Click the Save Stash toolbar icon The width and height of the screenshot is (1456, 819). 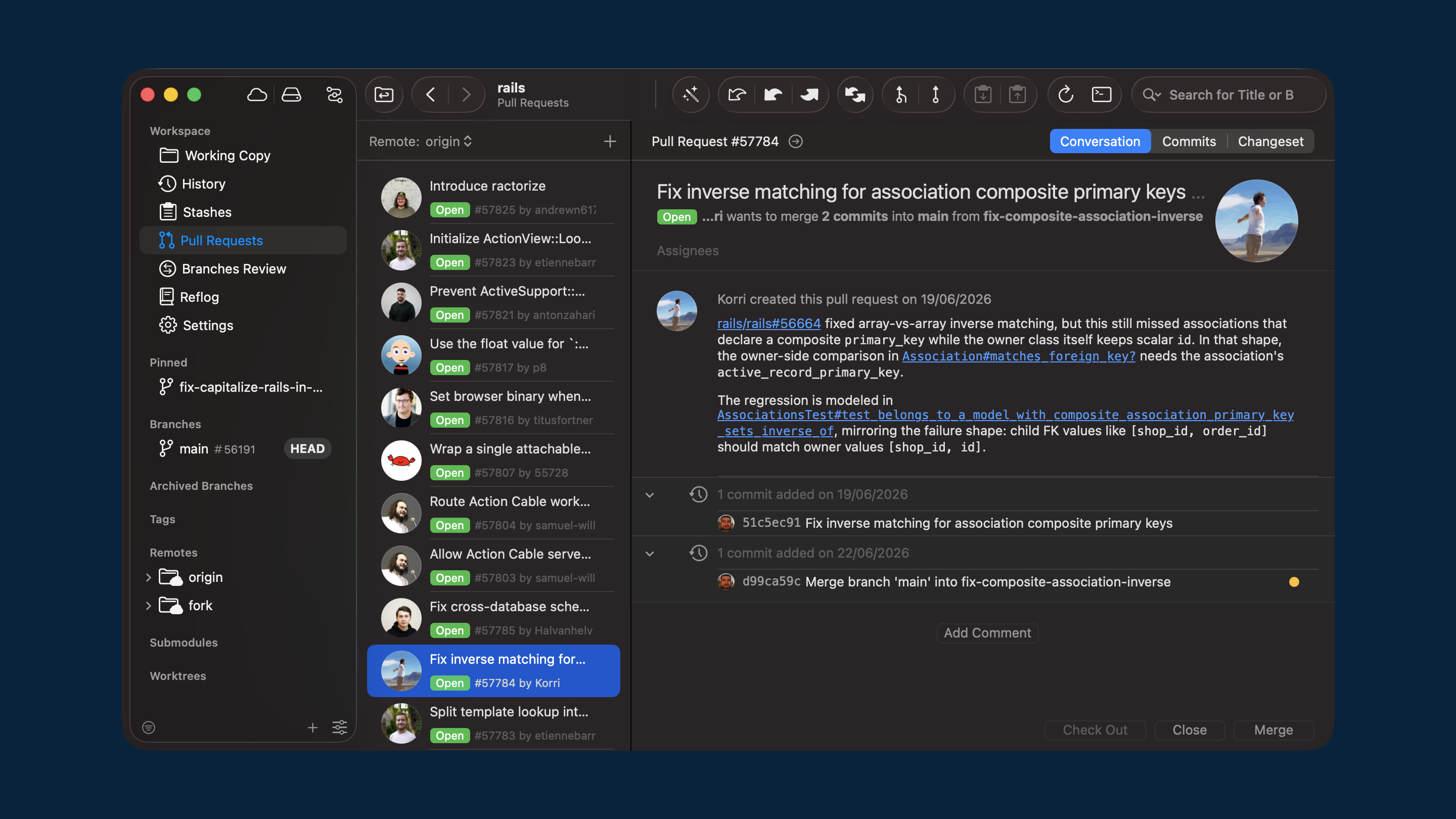point(983,95)
